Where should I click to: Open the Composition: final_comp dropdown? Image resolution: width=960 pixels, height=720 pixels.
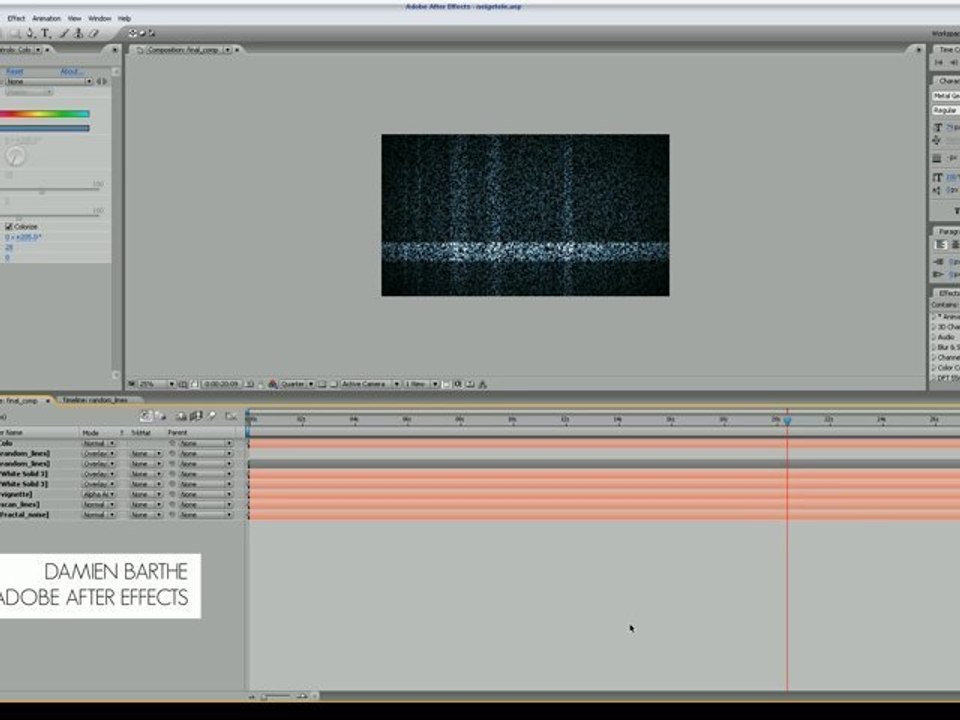tap(228, 50)
